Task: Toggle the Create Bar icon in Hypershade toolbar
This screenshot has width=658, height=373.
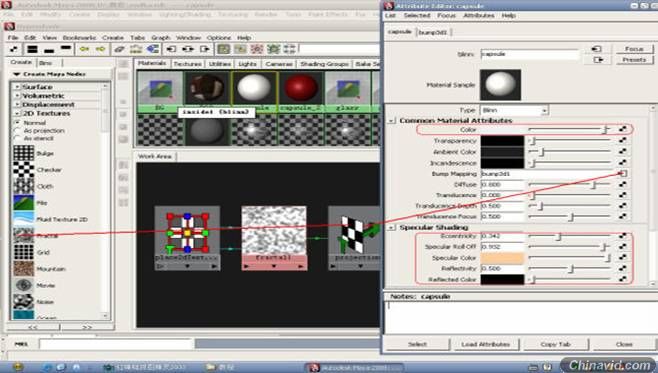Action: tap(14, 49)
